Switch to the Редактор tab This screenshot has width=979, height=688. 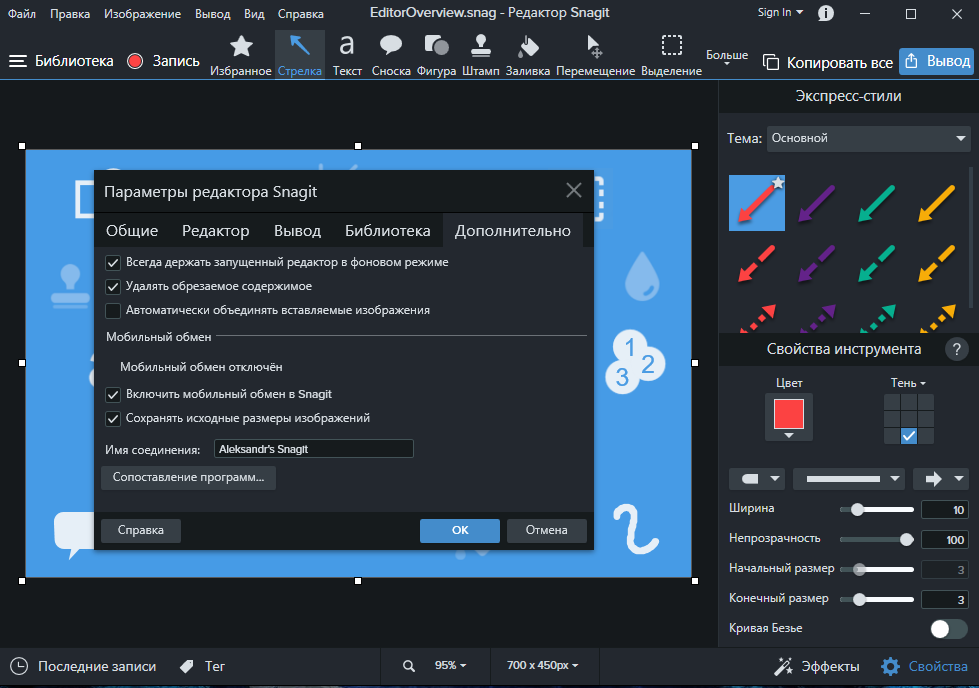(215, 230)
